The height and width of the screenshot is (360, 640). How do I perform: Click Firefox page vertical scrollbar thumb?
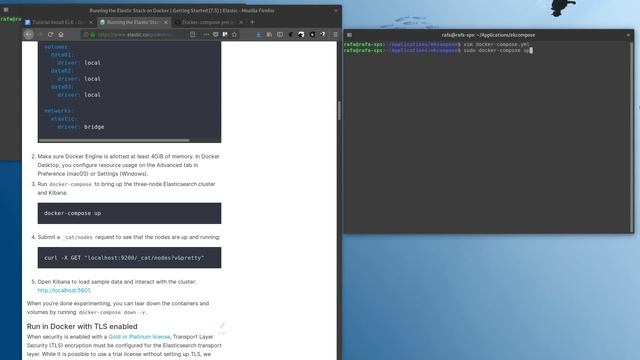(x=339, y=110)
